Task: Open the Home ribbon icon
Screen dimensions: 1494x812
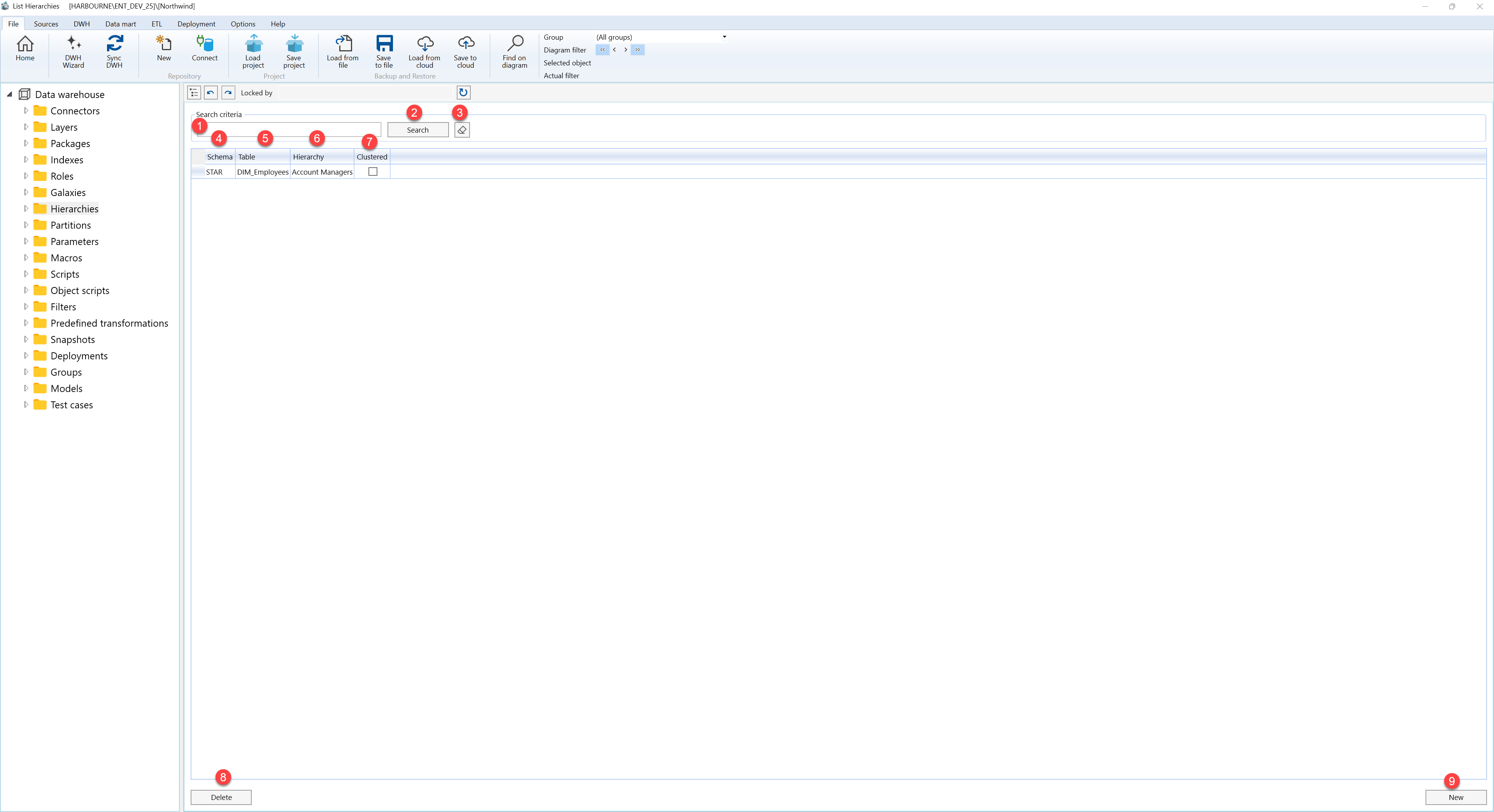Action: [25, 49]
